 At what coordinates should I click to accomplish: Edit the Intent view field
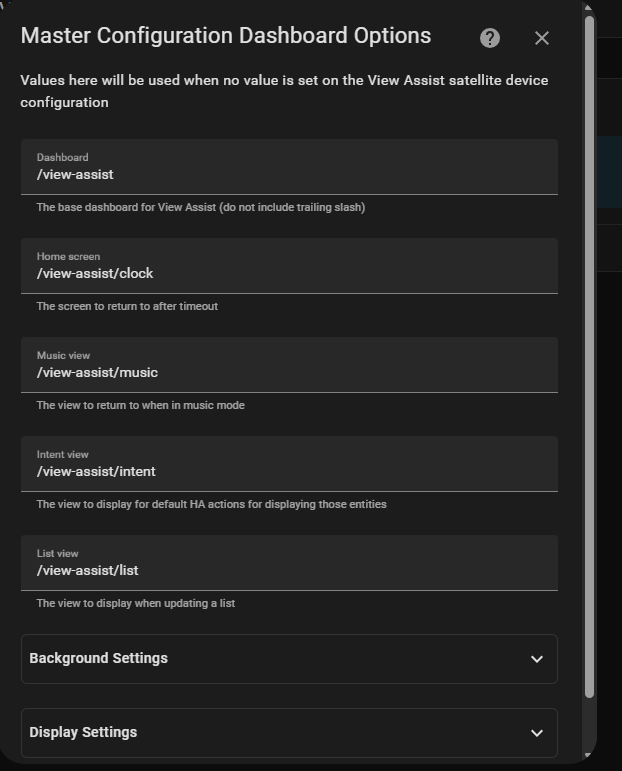289,464
